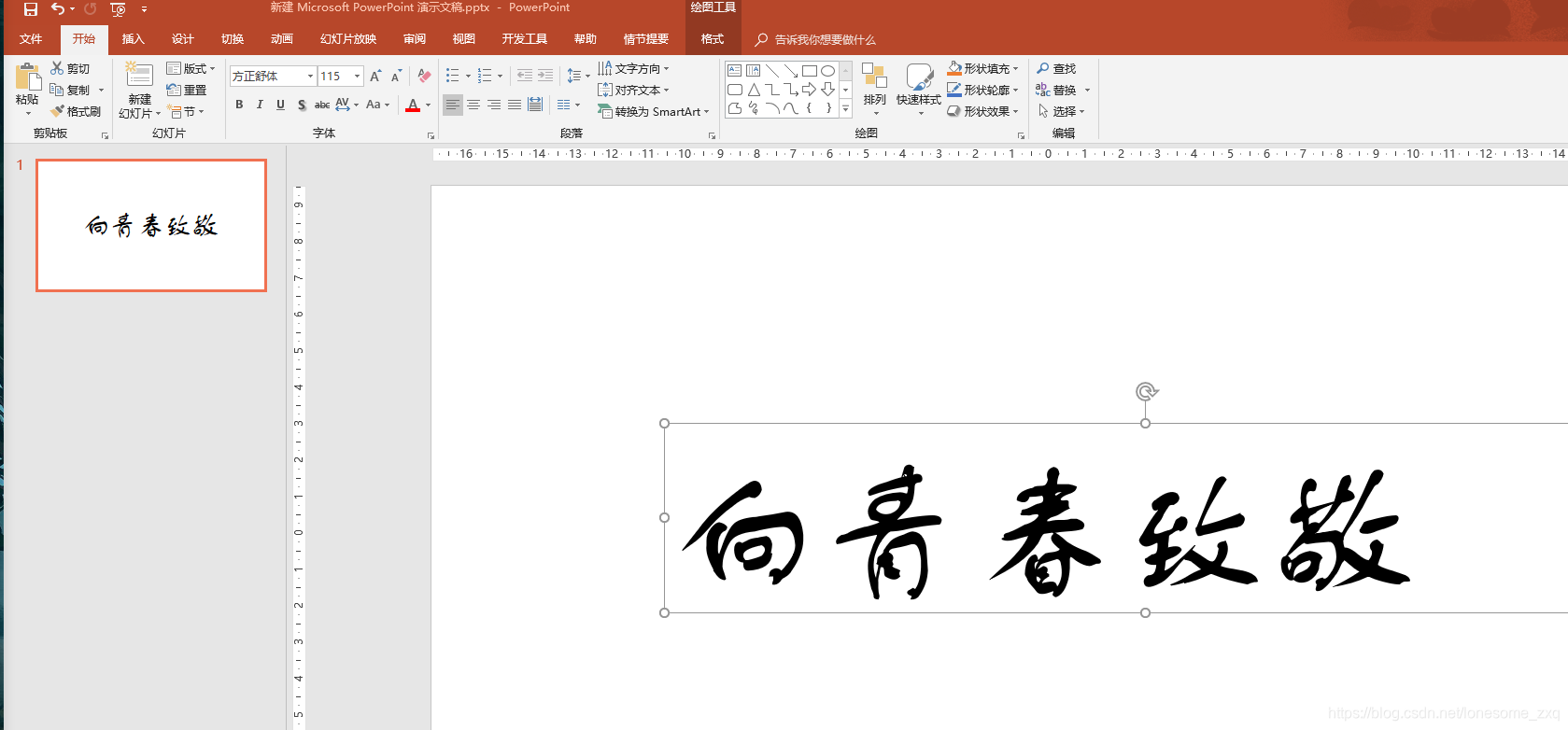1568x730 pixels.
Task: Switch to the Insert (插入) tab
Action: 133,39
